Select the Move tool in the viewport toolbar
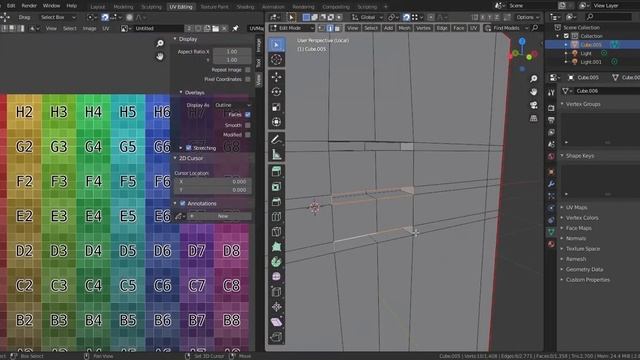 (276, 77)
